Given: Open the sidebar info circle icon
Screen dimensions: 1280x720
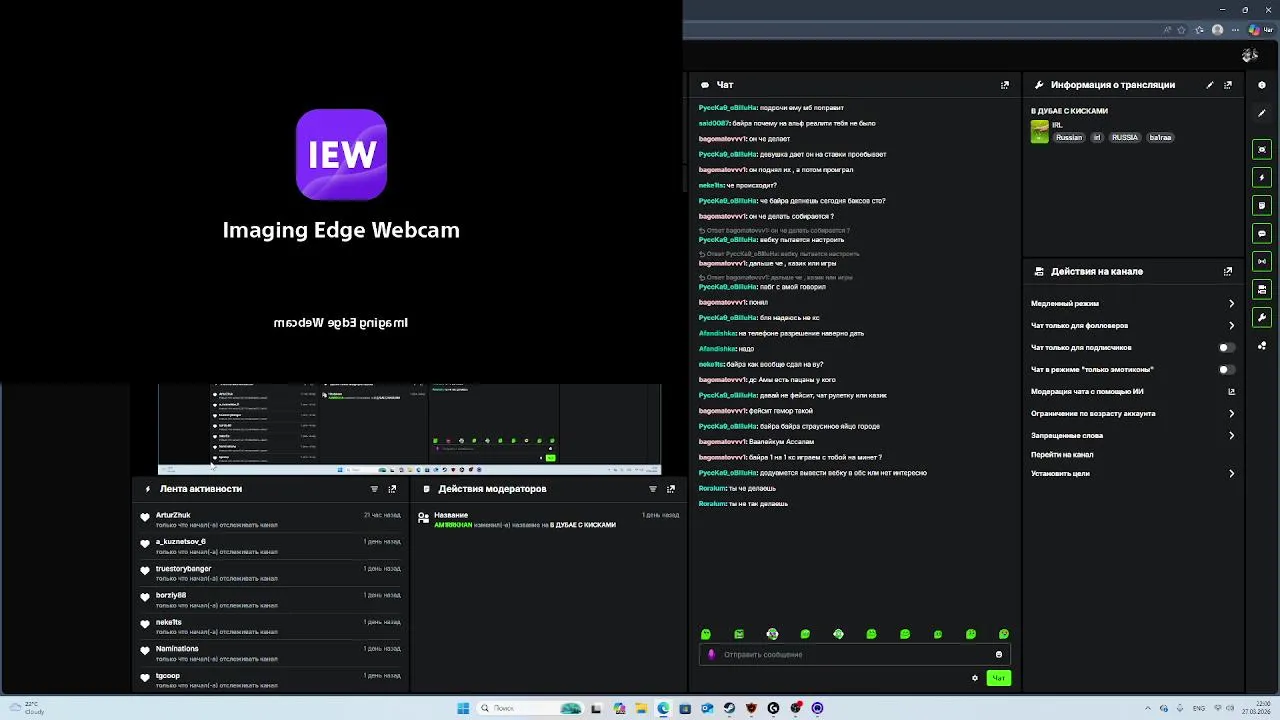Looking at the screenshot, I should (x=1262, y=85).
